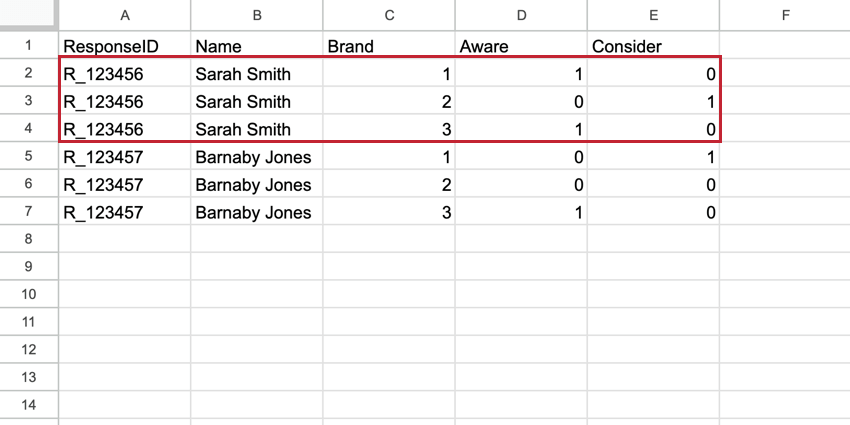This screenshot has width=850, height=425.
Task: Select the column F header
Action: coord(785,15)
